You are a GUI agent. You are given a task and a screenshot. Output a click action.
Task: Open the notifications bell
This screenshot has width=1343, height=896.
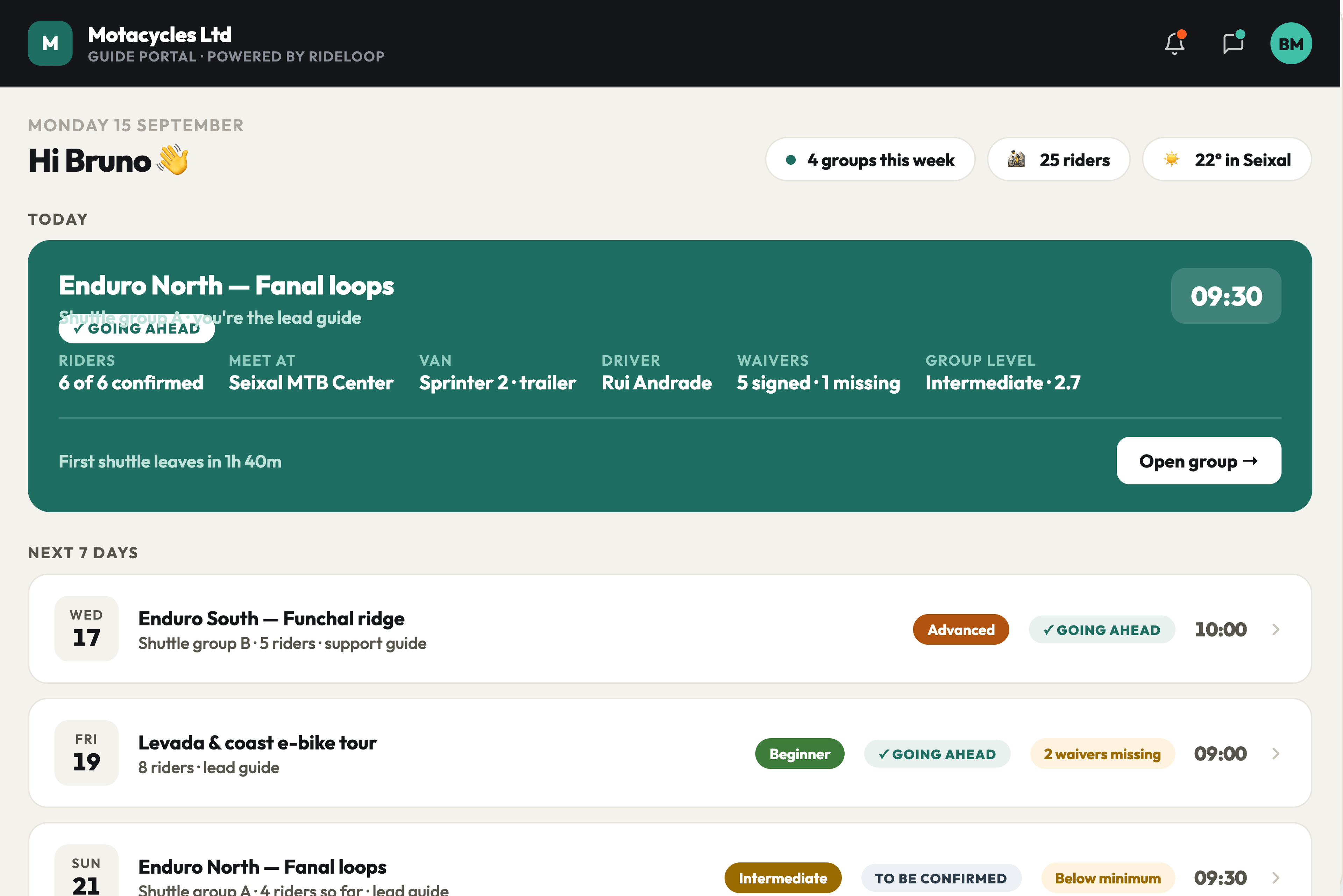(1175, 43)
